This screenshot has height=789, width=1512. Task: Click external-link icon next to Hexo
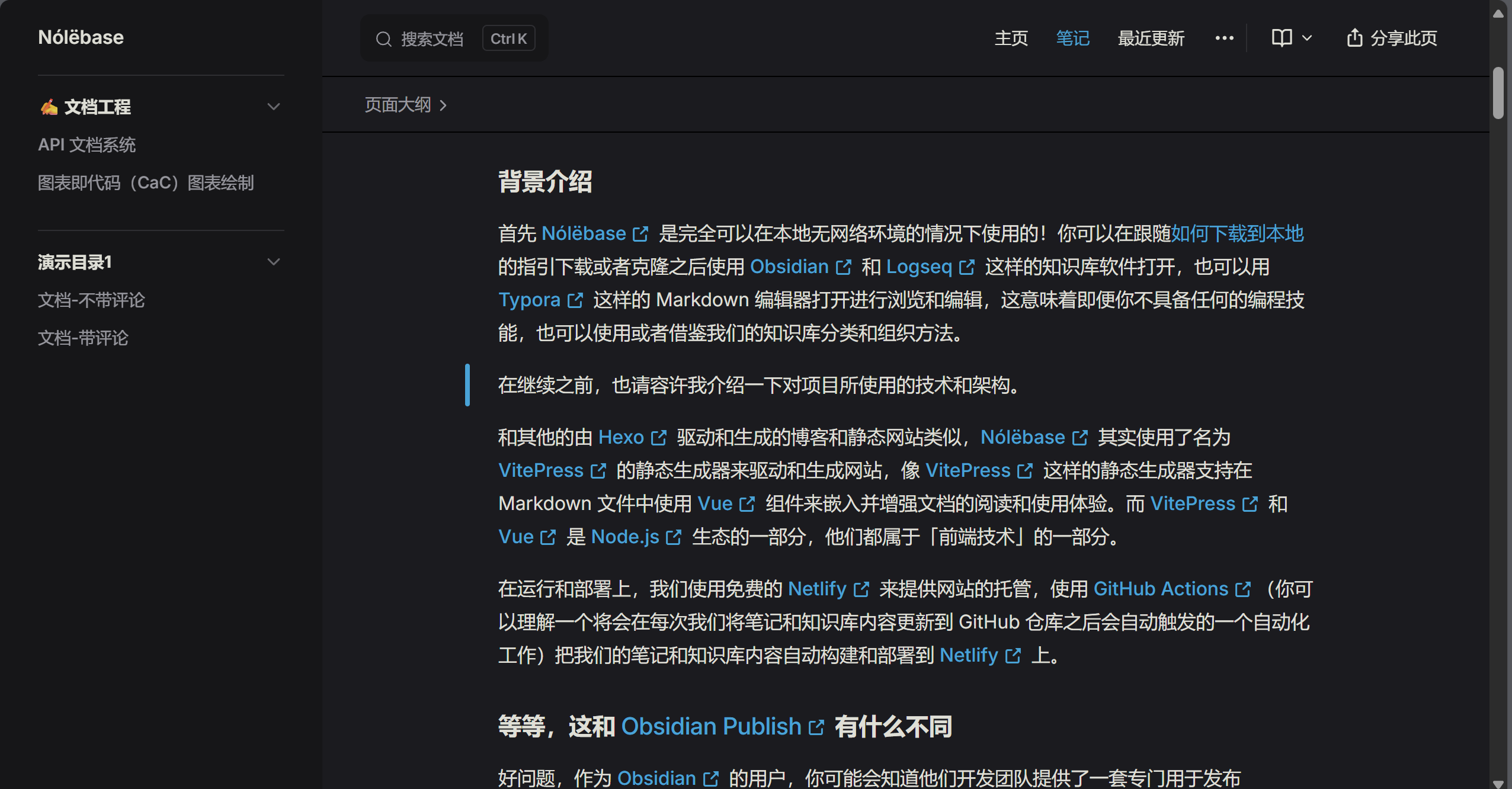tap(658, 438)
